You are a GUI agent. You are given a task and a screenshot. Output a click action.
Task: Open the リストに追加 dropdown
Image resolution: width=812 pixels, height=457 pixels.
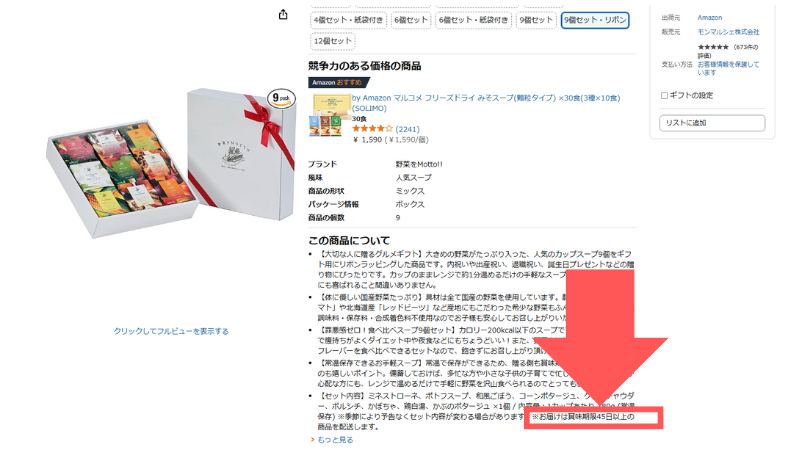(x=712, y=123)
